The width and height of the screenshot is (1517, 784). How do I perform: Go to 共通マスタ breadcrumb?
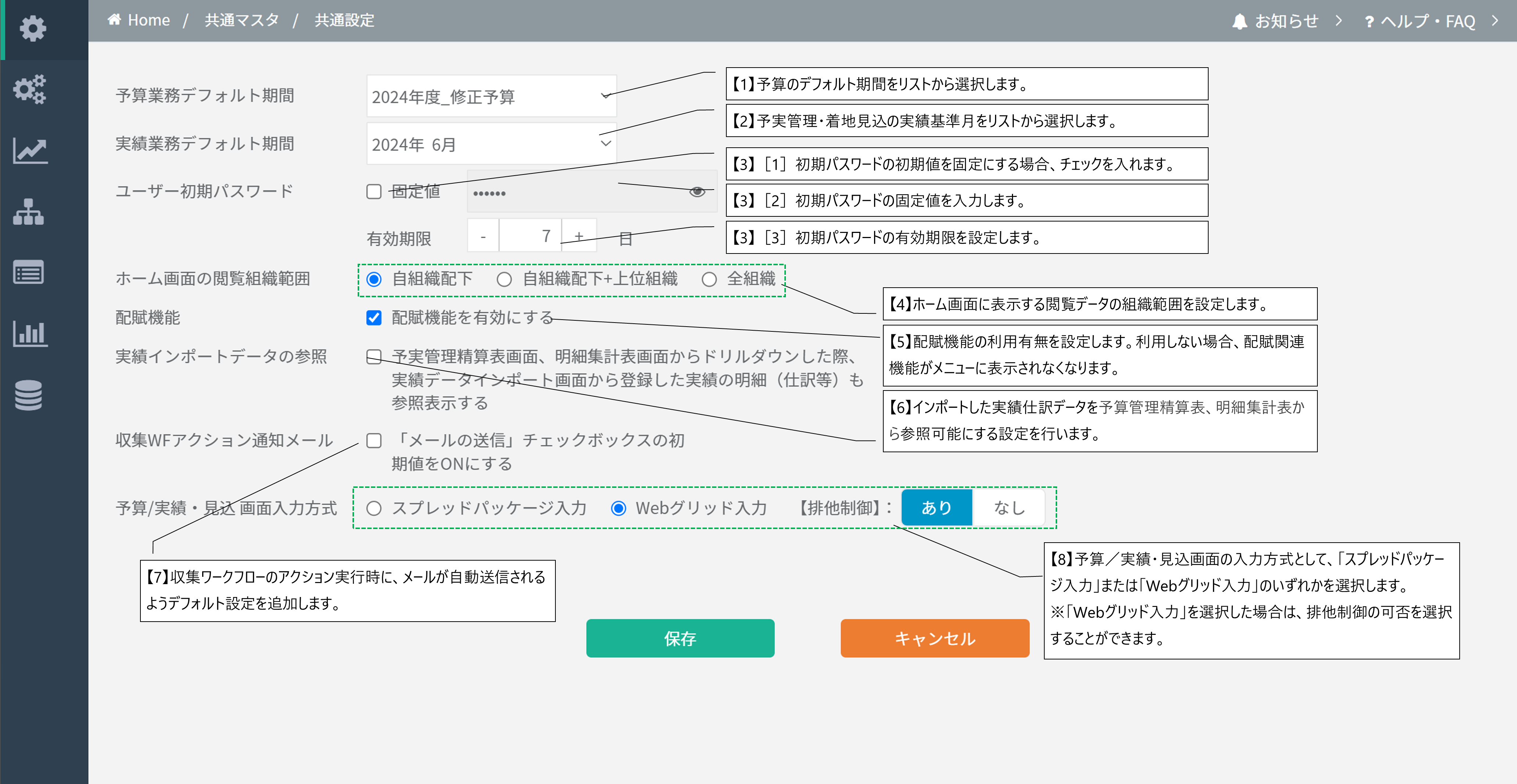pos(241,21)
